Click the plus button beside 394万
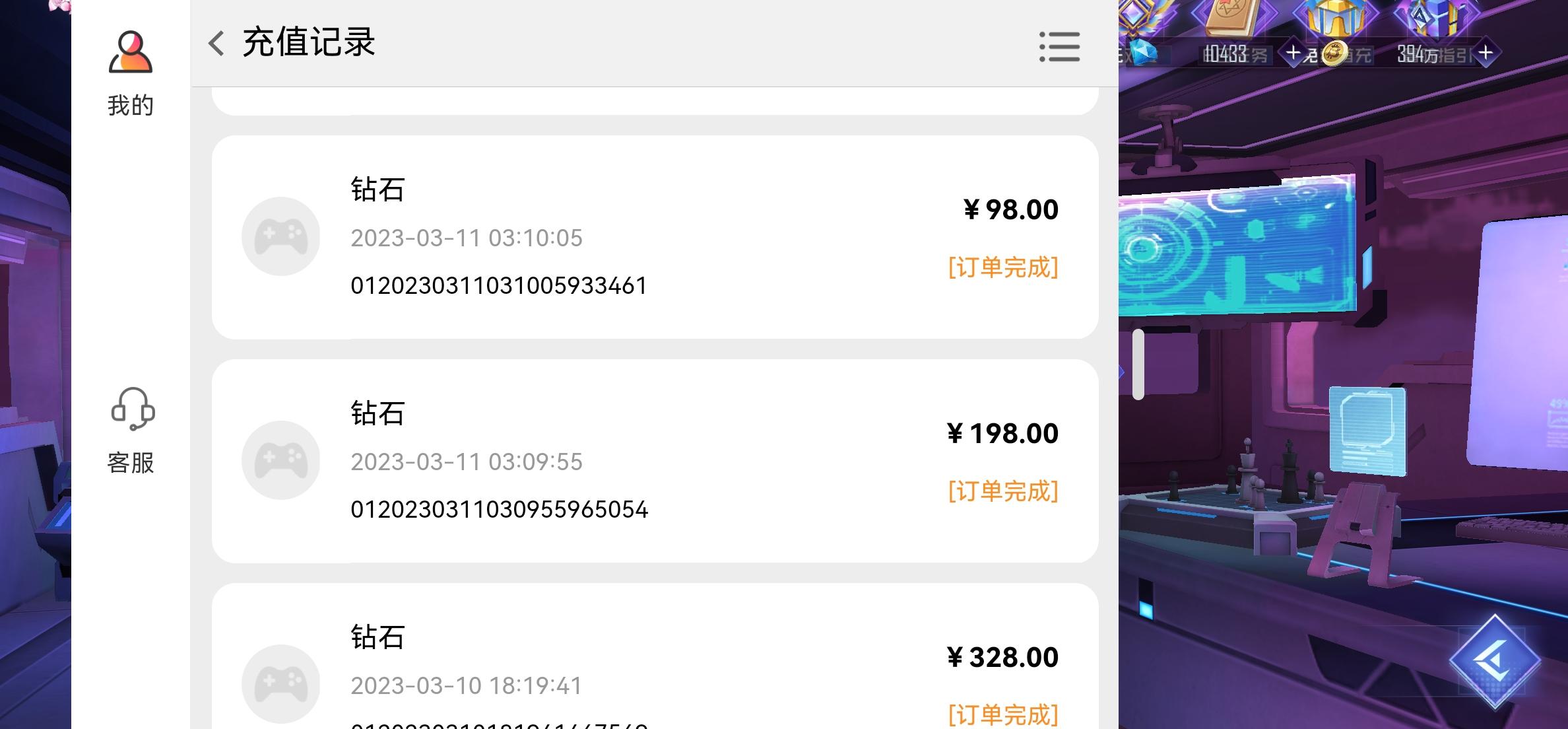The height and width of the screenshot is (729, 1568). [1486, 53]
